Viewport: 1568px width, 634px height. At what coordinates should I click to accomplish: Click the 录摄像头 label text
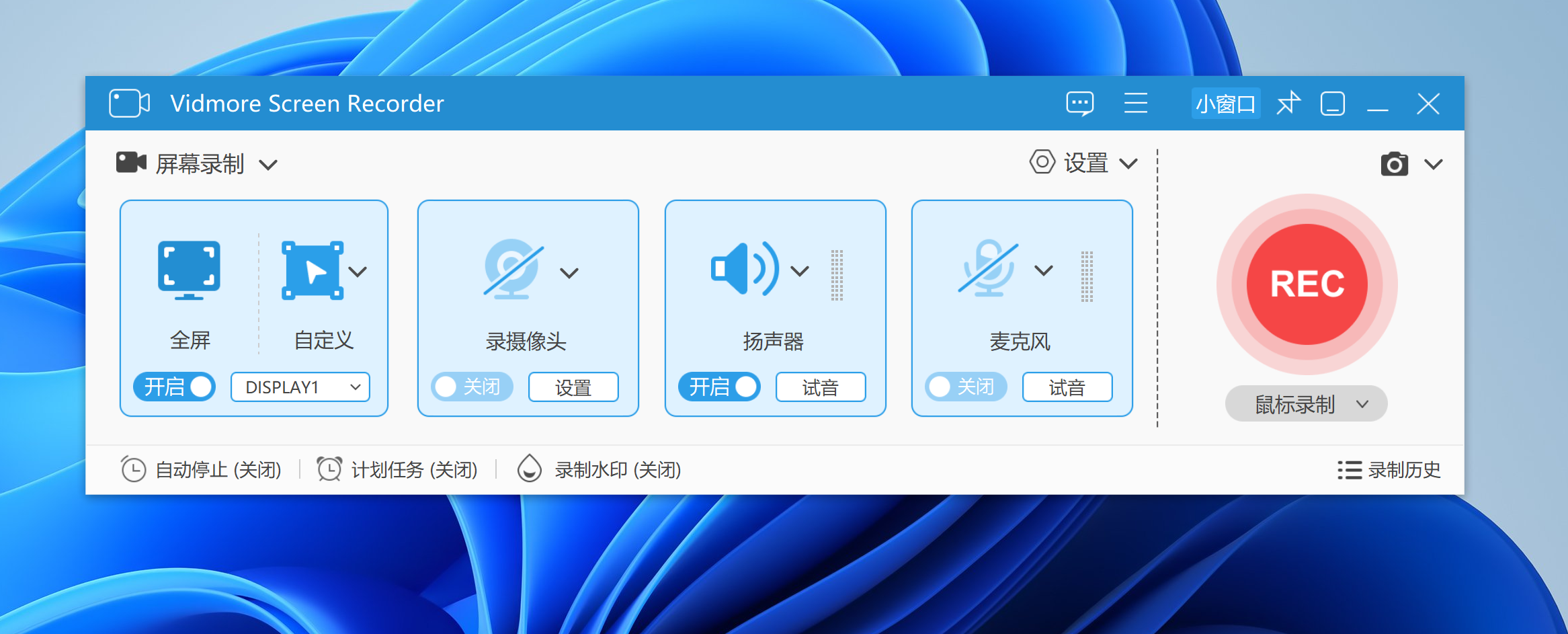point(526,342)
